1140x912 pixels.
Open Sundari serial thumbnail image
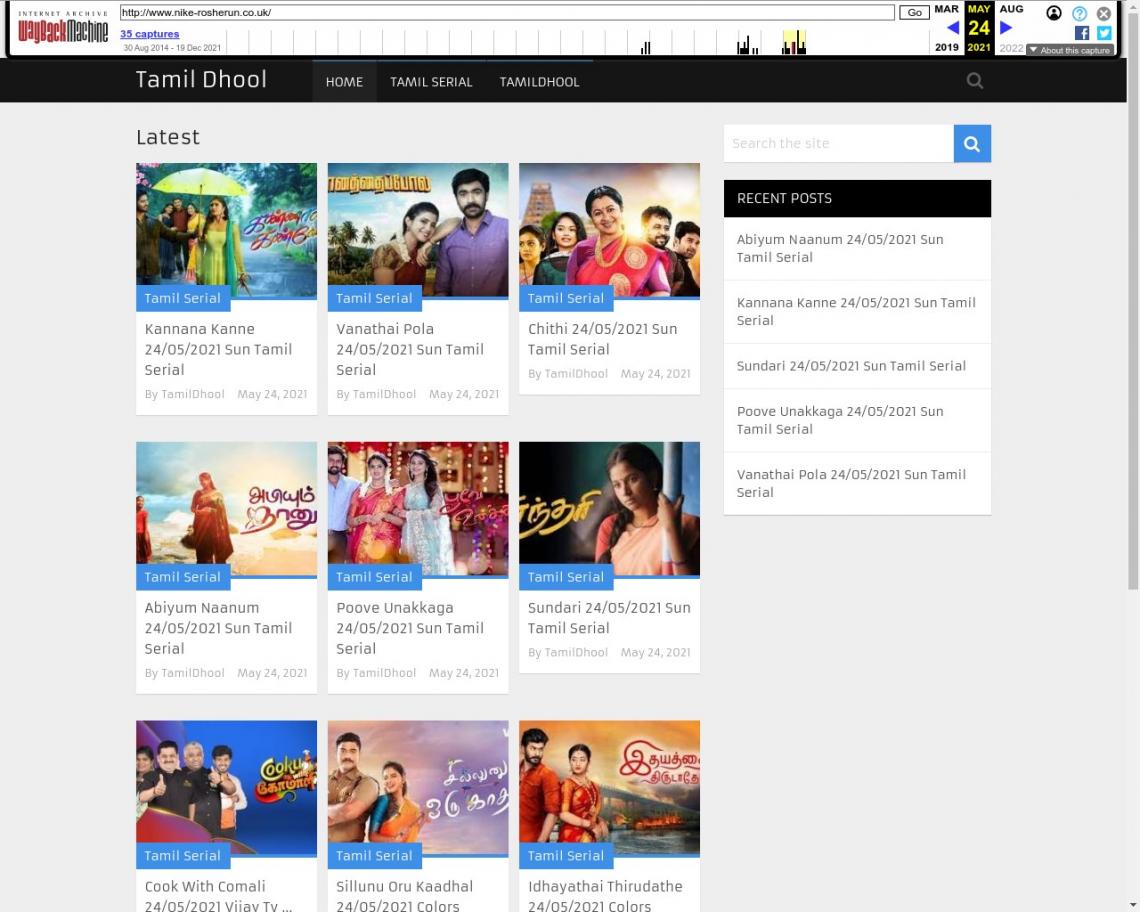point(609,508)
